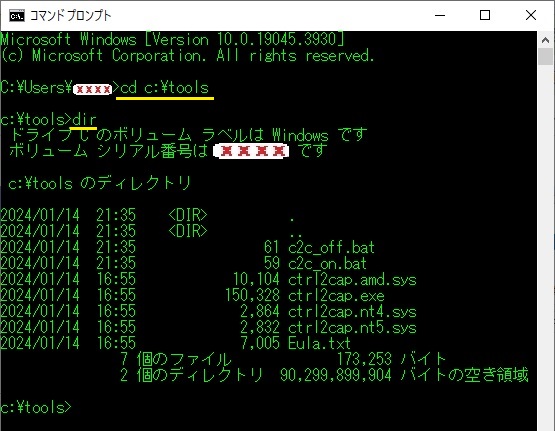Click the vertical scrollbar thumb
The image size is (555, 431).
click(x=545, y=57)
